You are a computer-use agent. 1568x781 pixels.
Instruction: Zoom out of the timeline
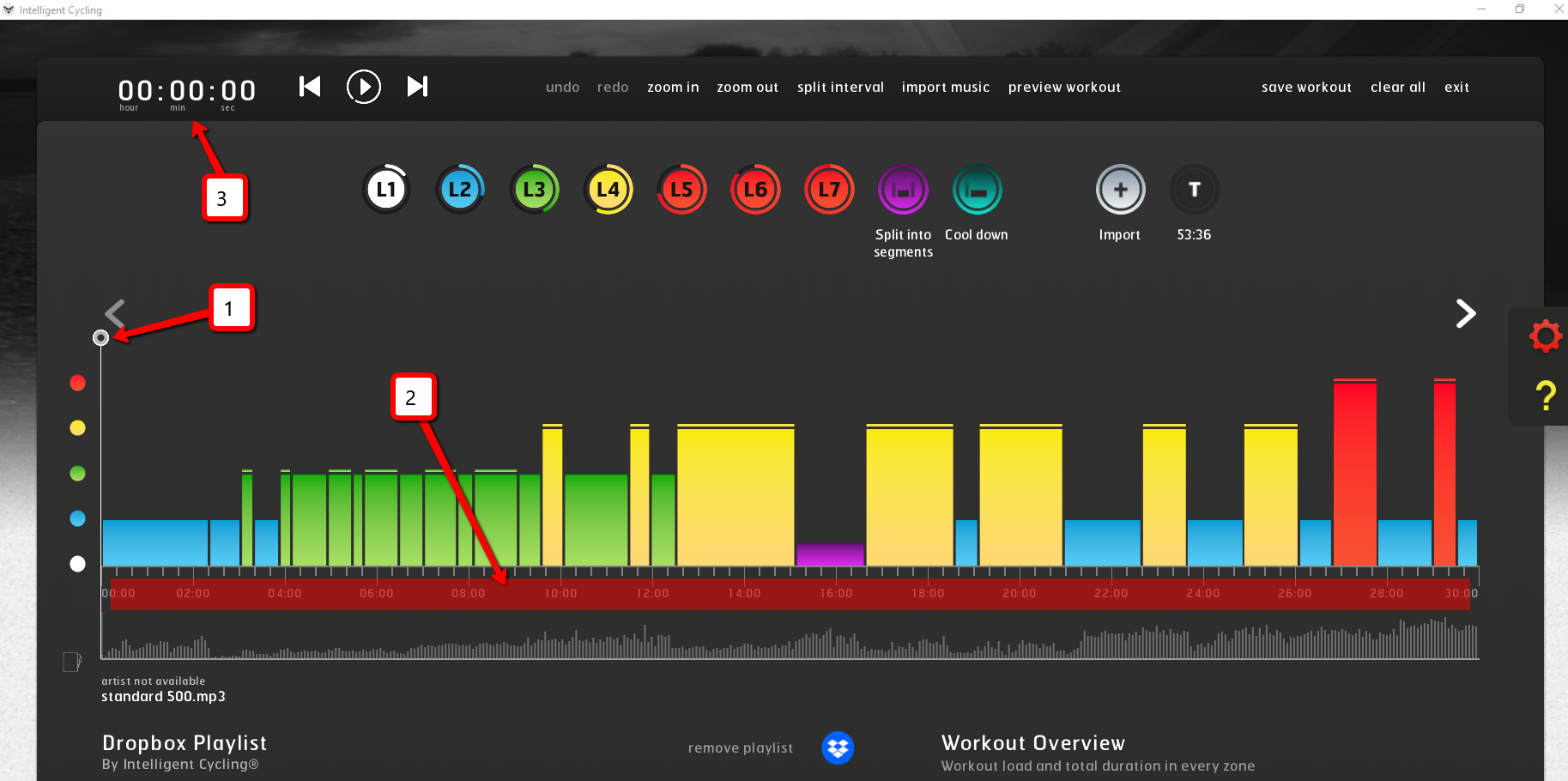pyautogui.click(x=748, y=88)
